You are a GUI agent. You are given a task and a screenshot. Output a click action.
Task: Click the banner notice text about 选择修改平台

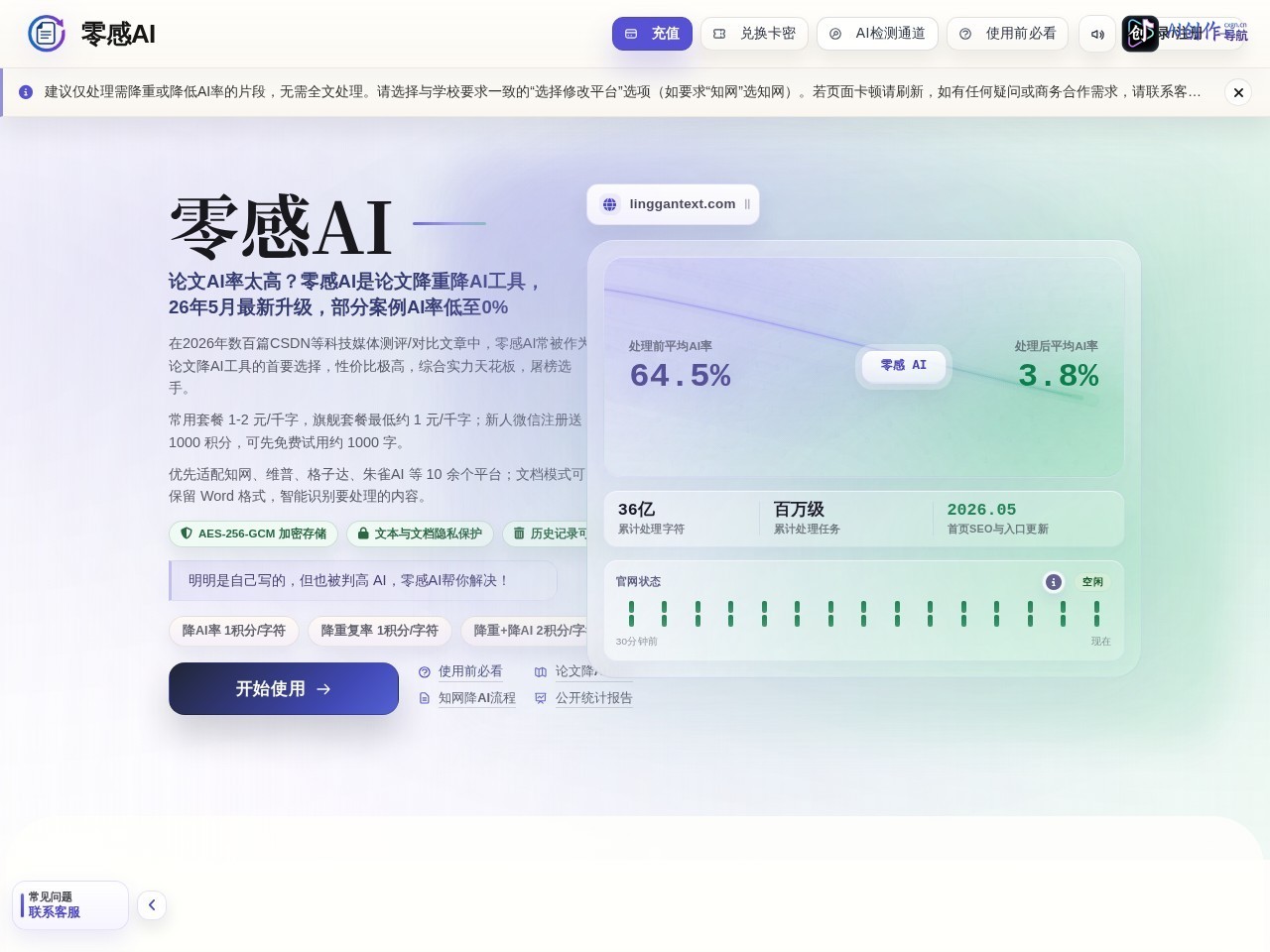click(622, 92)
